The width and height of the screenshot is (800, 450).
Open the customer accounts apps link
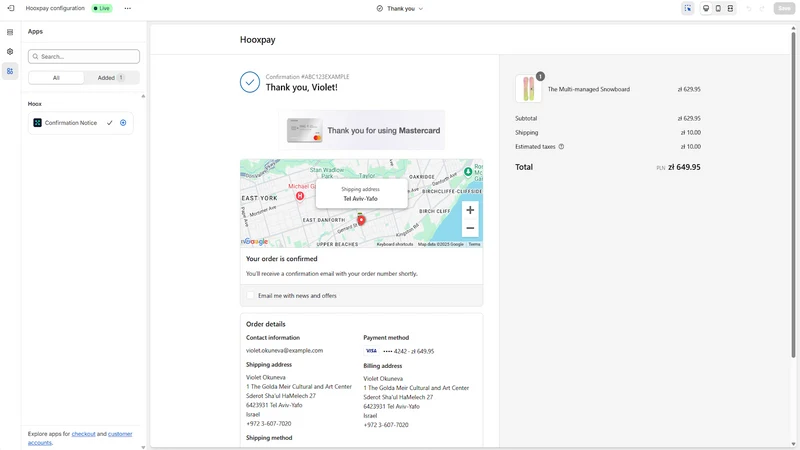pos(80,438)
